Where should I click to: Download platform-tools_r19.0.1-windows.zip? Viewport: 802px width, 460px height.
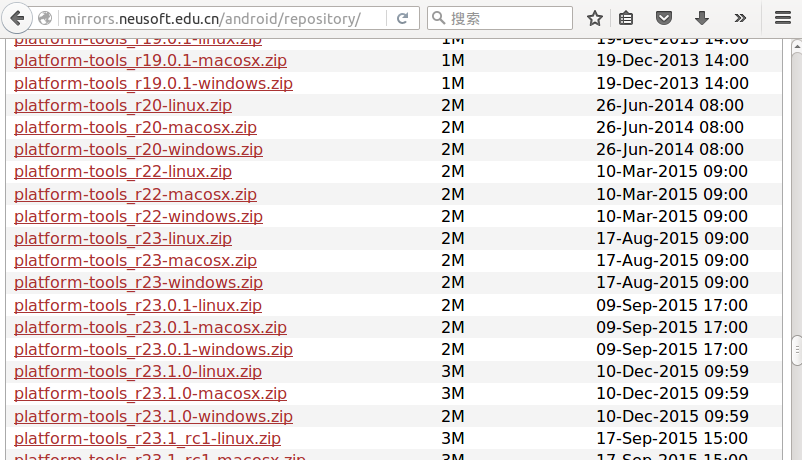click(x=153, y=83)
